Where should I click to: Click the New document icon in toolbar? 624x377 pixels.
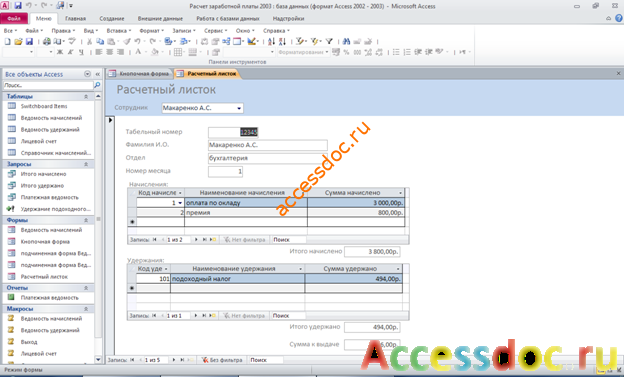pyautogui.click(x=8, y=41)
